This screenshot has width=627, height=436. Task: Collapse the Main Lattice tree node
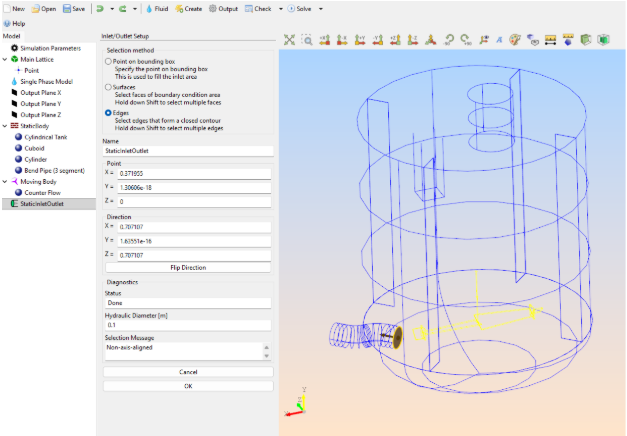click(x=5, y=59)
